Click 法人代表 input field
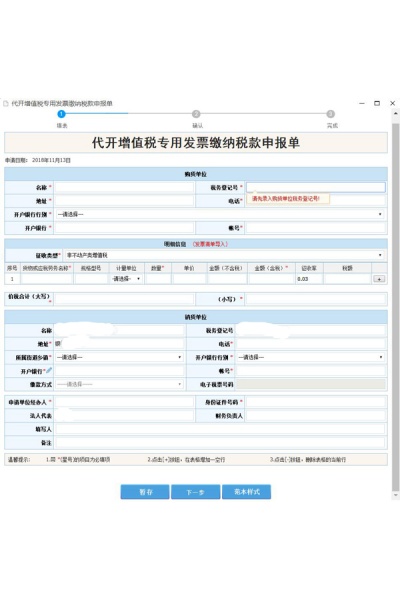This screenshot has height=600, width=400. (124, 416)
